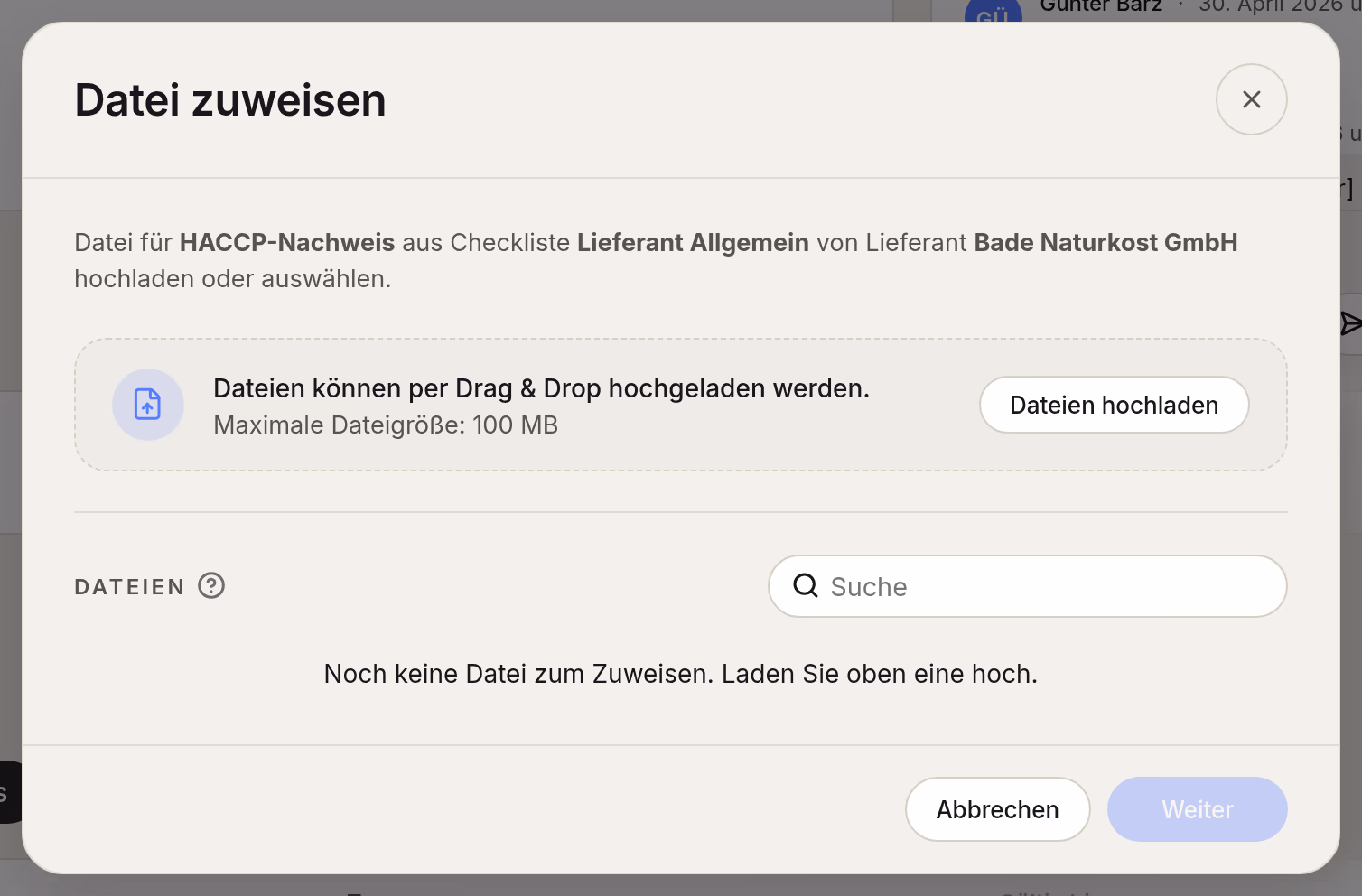This screenshot has width=1362, height=896.
Task: Click 'HACCP-Nachweis' in the description
Action: click(x=287, y=243)
